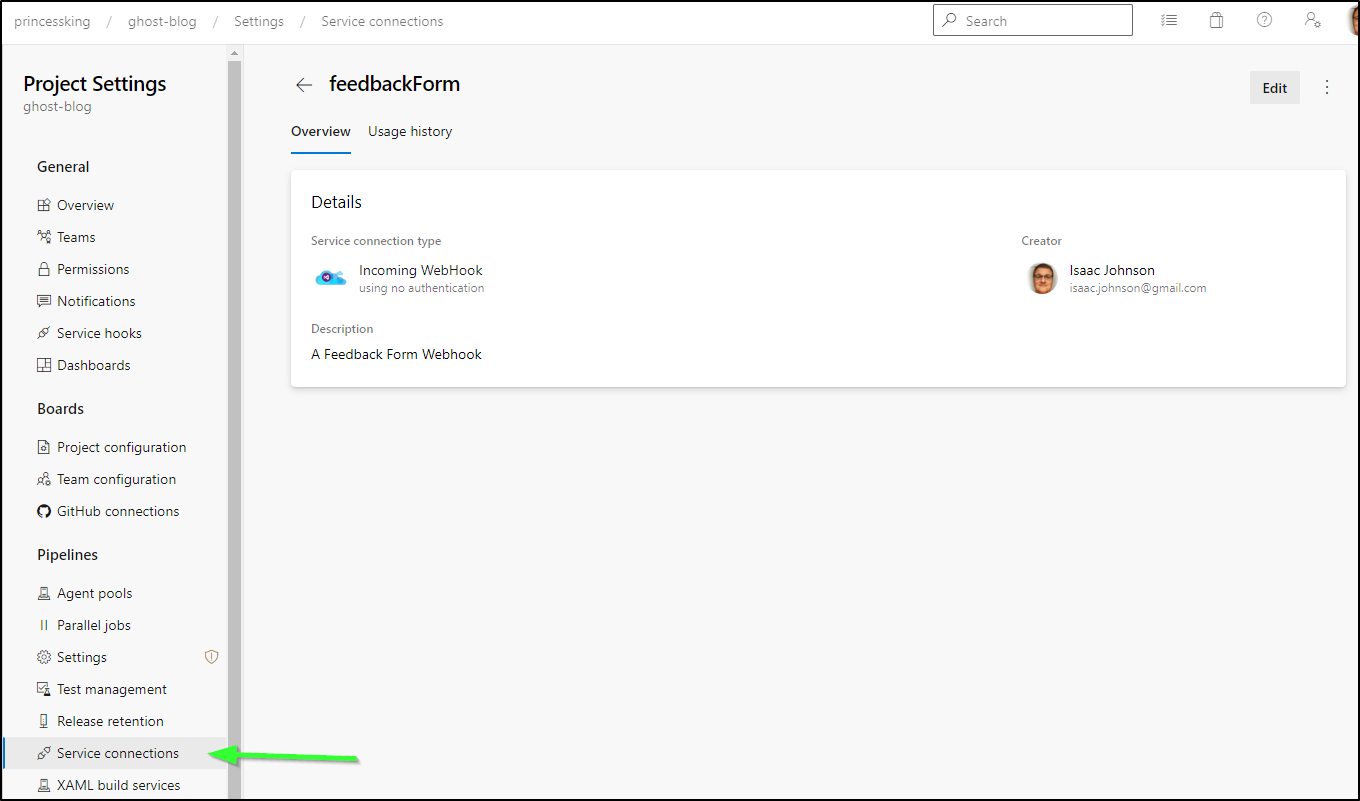The width and height of the screenshot is (1360, 801).
Task: Click the Agent pools icon
Action: (44, 593)
